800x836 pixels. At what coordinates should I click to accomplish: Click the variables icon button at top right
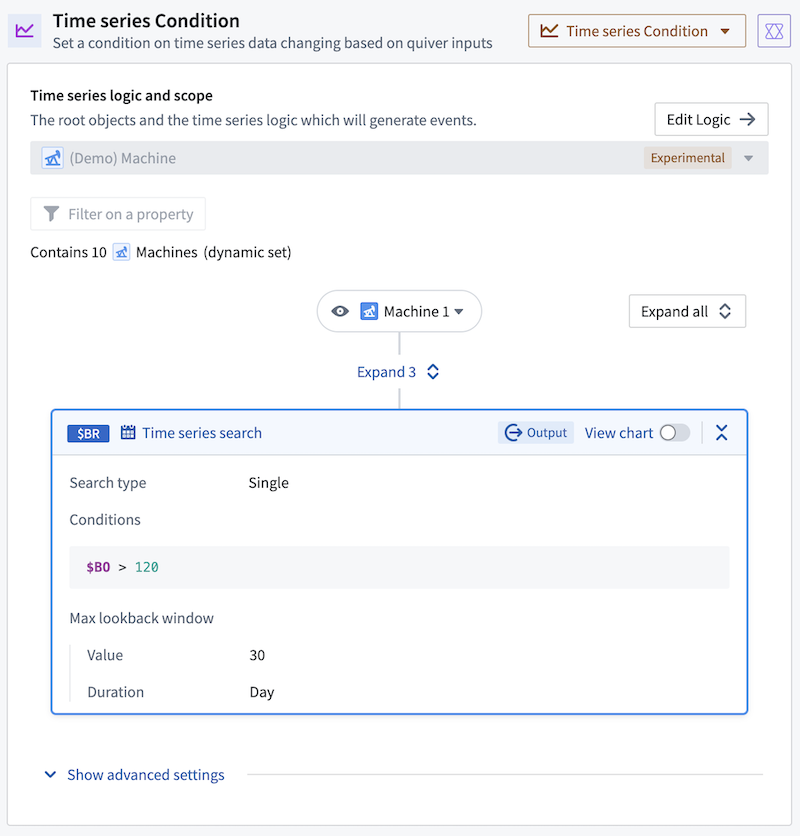pyautogui.click(x=774, y=31)
